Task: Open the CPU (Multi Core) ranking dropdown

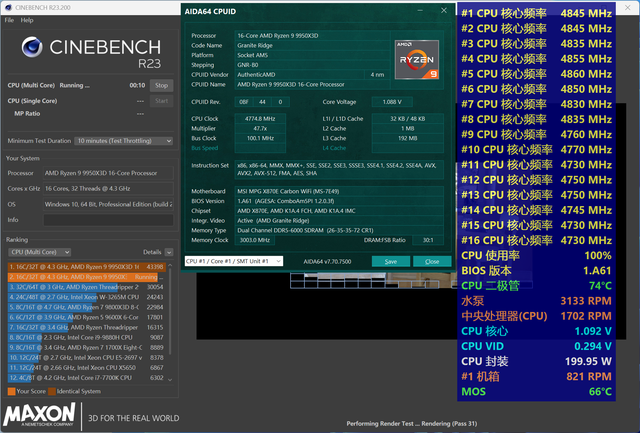Action: click(x=39, y=252)
